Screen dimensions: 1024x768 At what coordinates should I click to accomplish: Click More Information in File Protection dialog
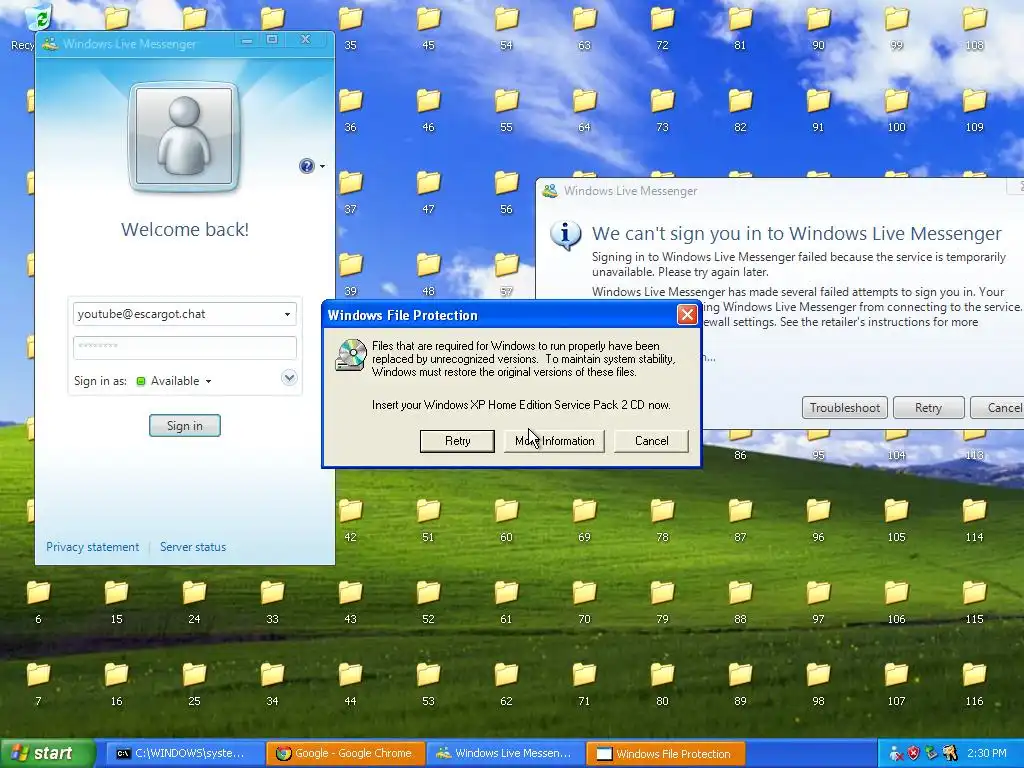pyautogui.click(x=554, y=441)
